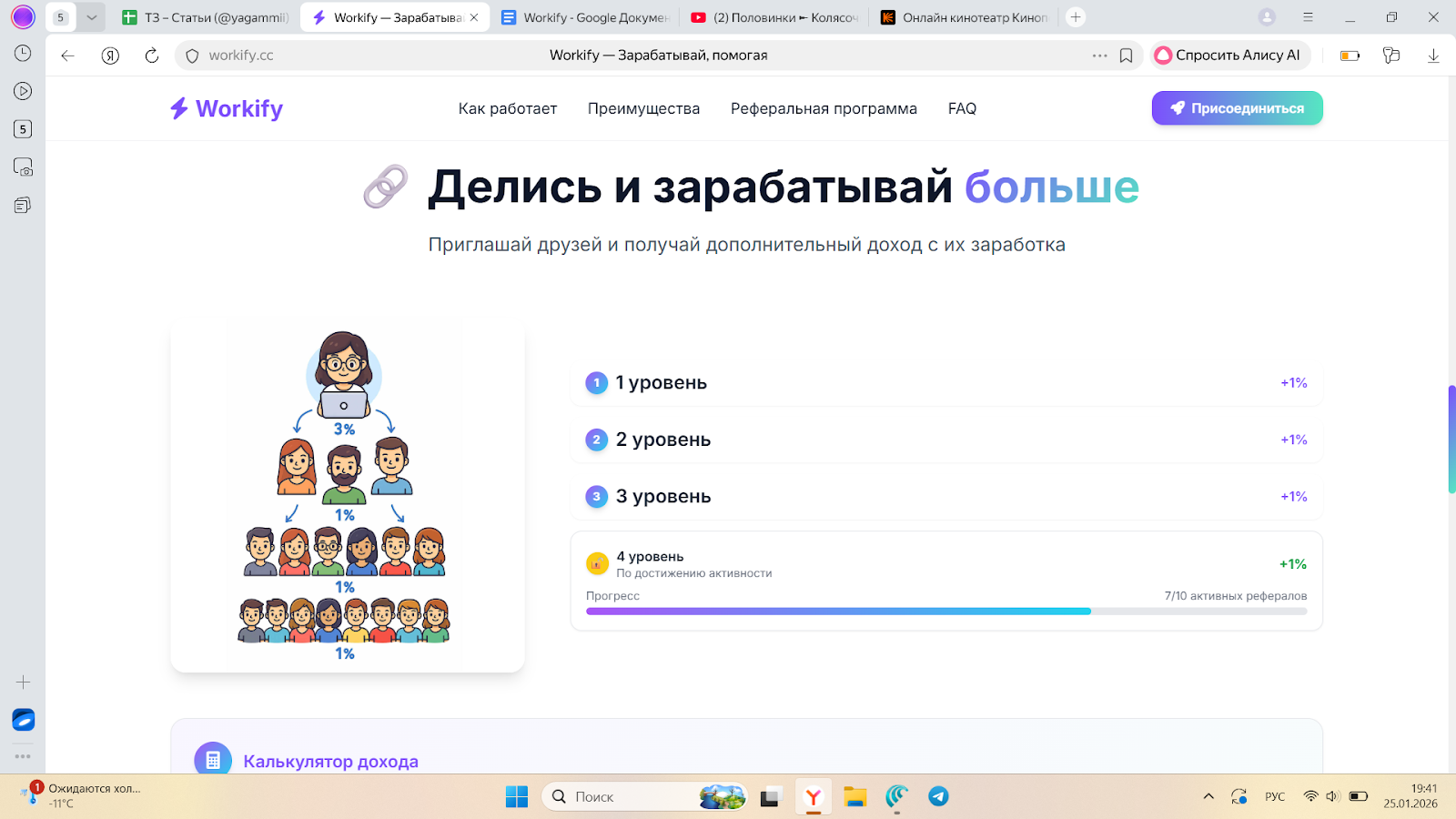
Task: Open the tab list dropdown arrow
Action: (x=91, y=17)
